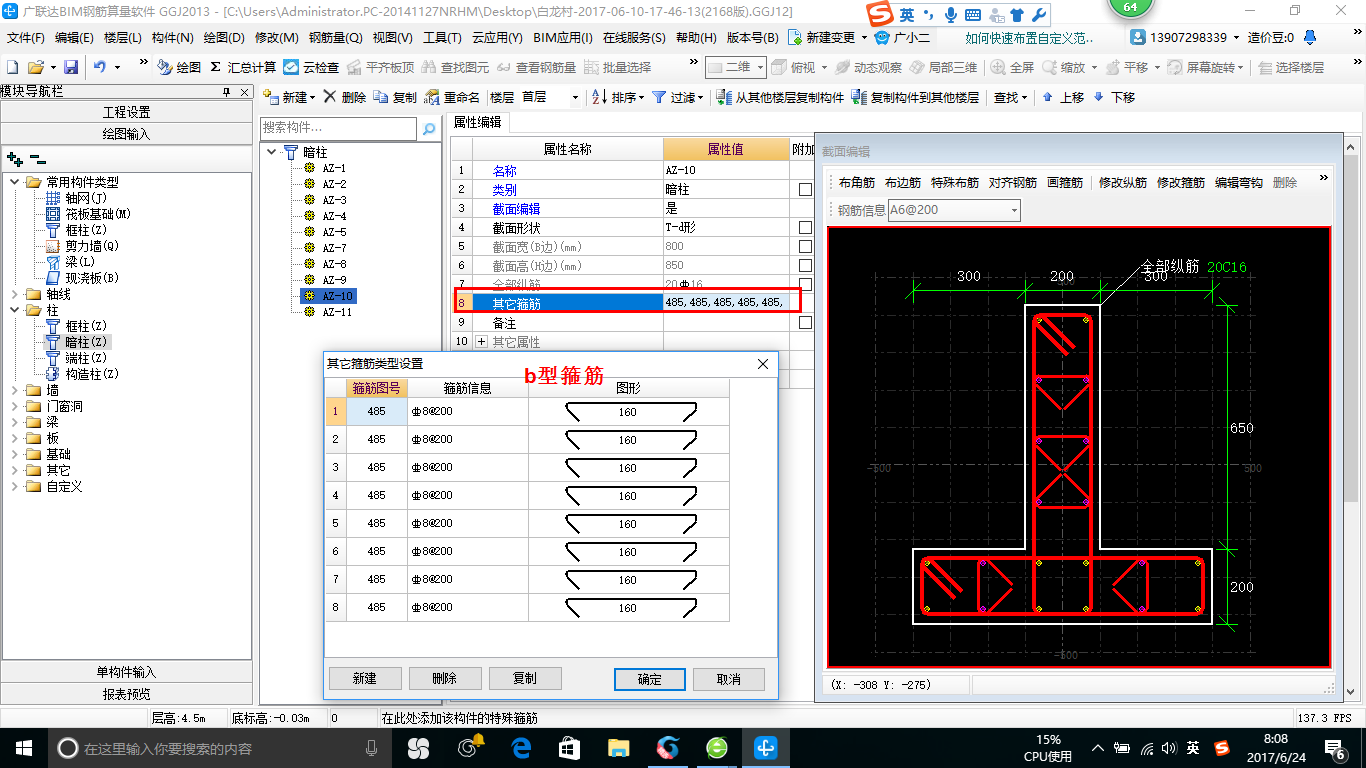Select the 绘图 drawing tool

pos(179,67)
